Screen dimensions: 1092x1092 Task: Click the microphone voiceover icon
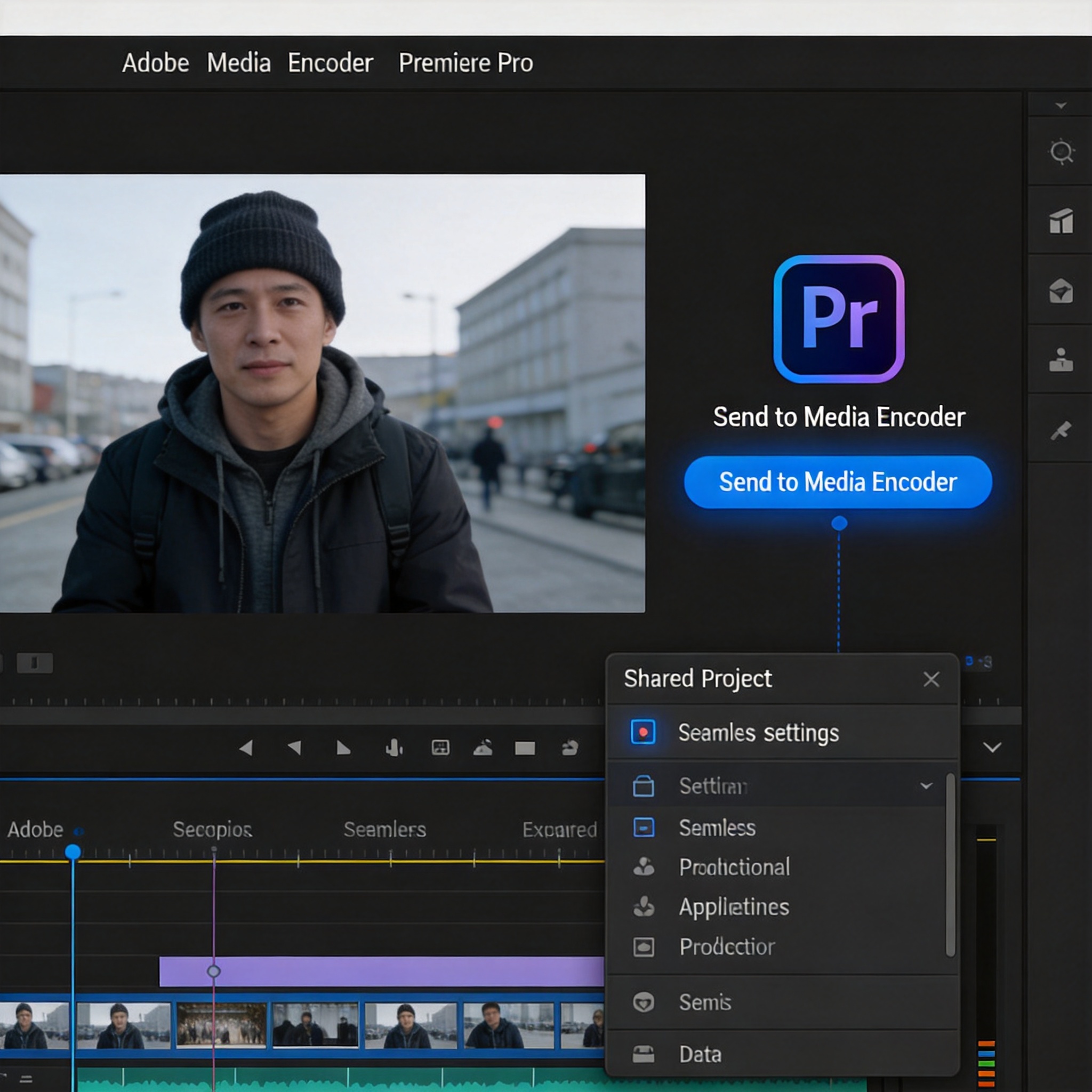394,748
